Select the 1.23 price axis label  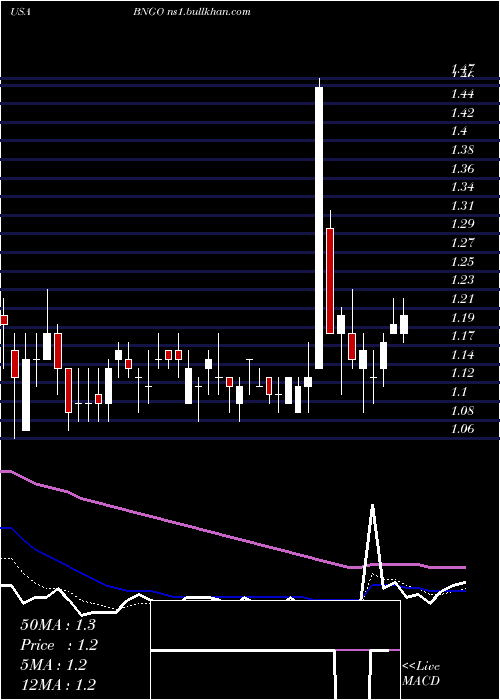click(462, 280)
